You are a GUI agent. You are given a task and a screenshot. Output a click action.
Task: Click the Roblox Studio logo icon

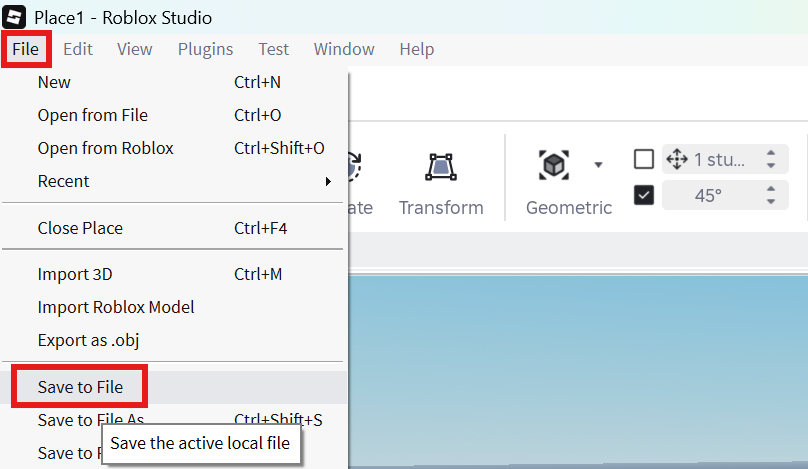[15, 17]
